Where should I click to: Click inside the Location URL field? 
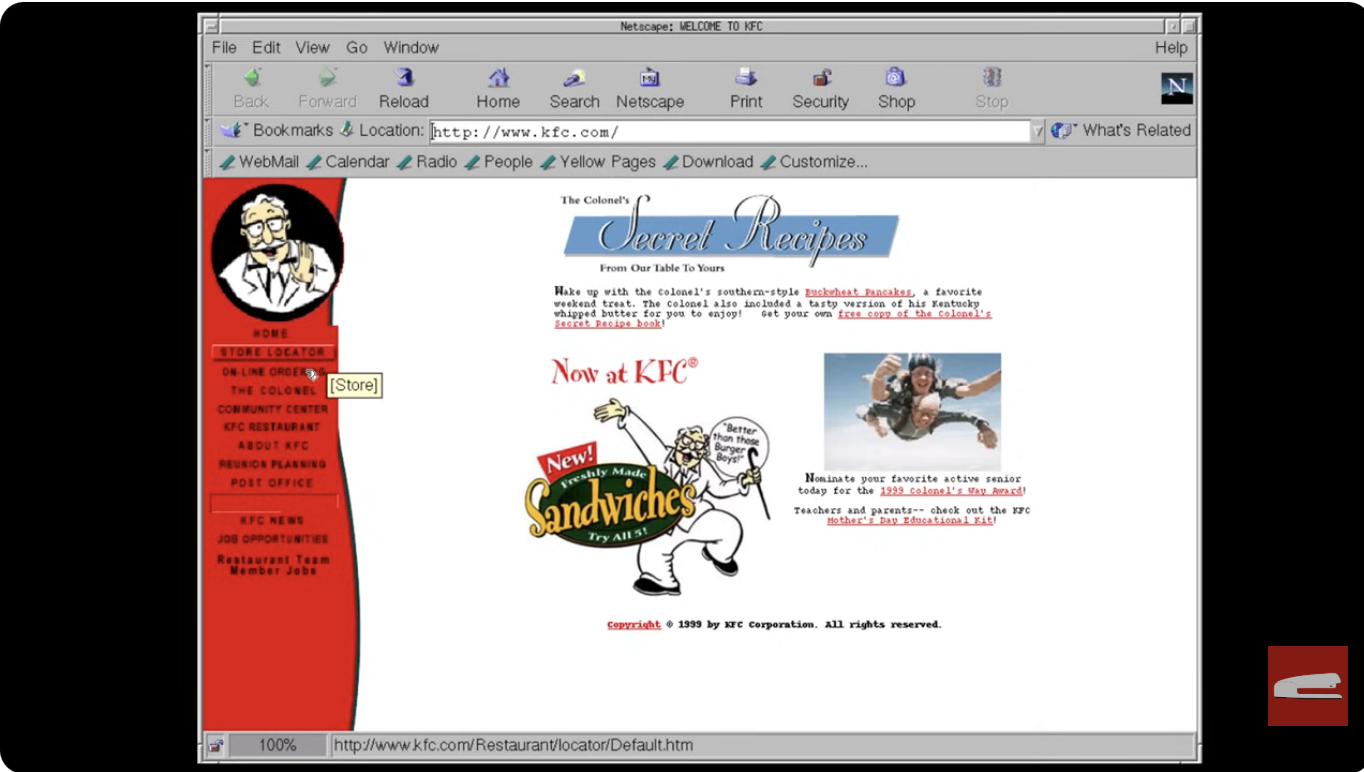coord(700,131)
